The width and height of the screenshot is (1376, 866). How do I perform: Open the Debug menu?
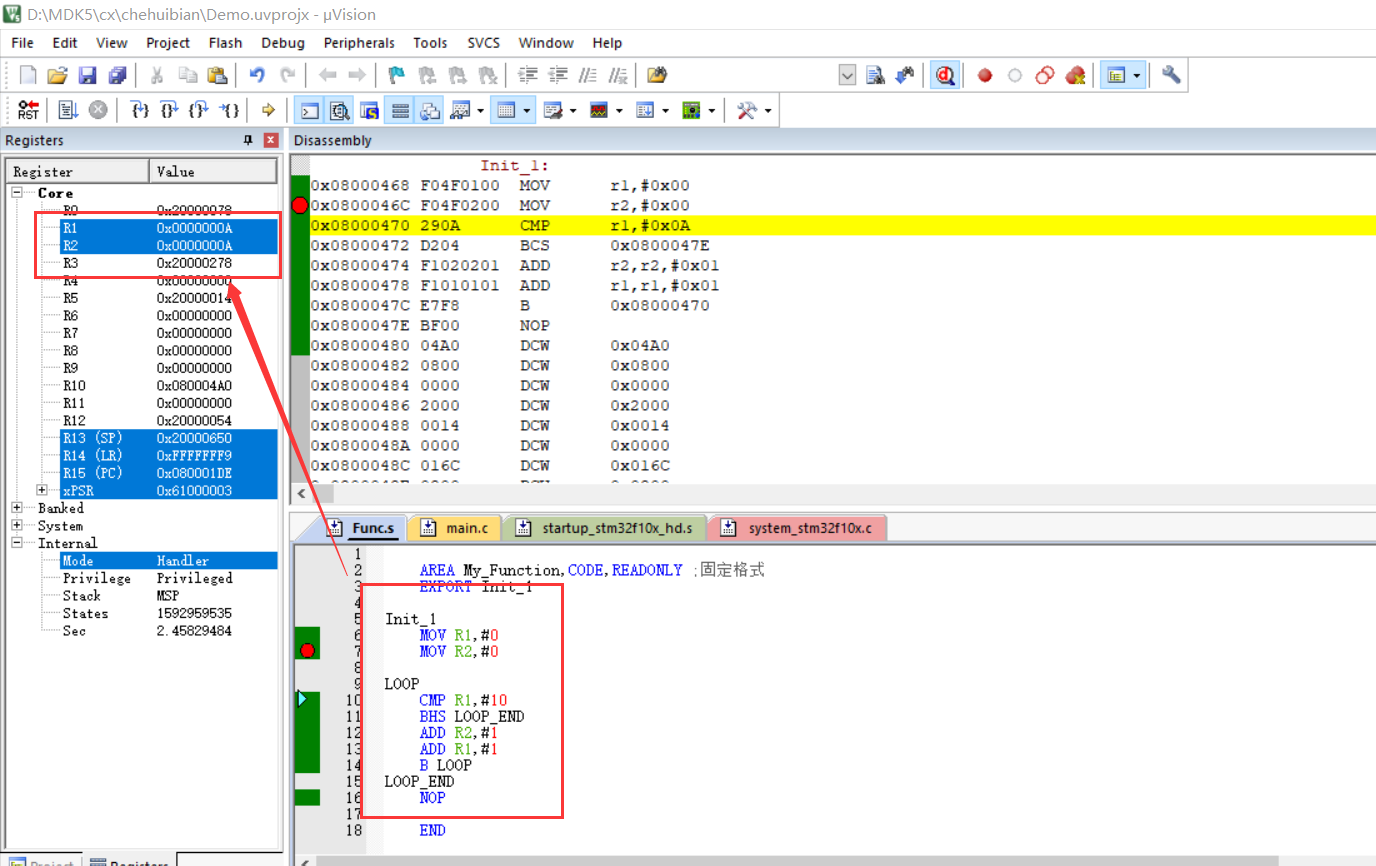click(283, 43)
